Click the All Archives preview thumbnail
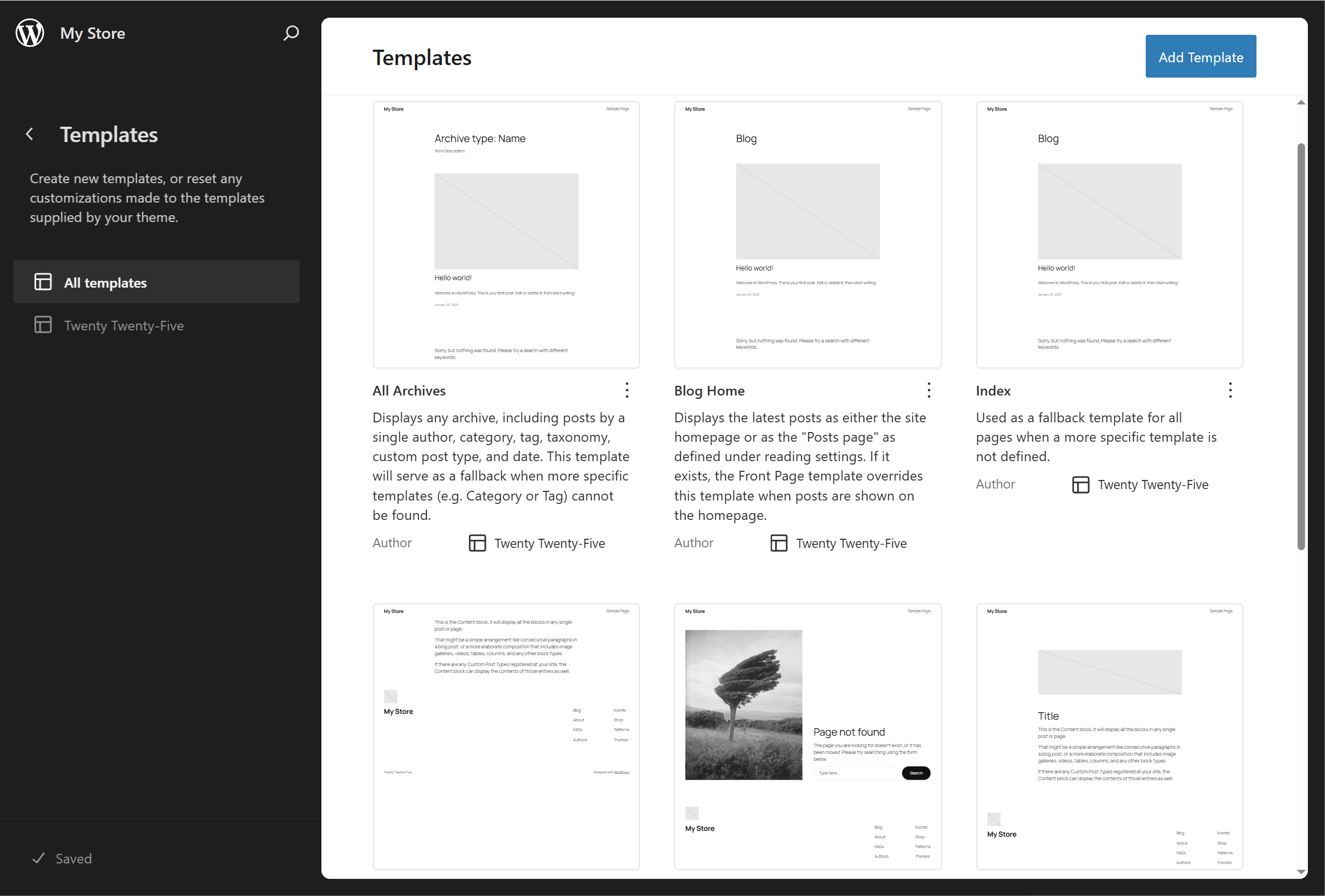The height and width of the screenshot is (896, 1325). pyautogui.click(x=506, y=235)
